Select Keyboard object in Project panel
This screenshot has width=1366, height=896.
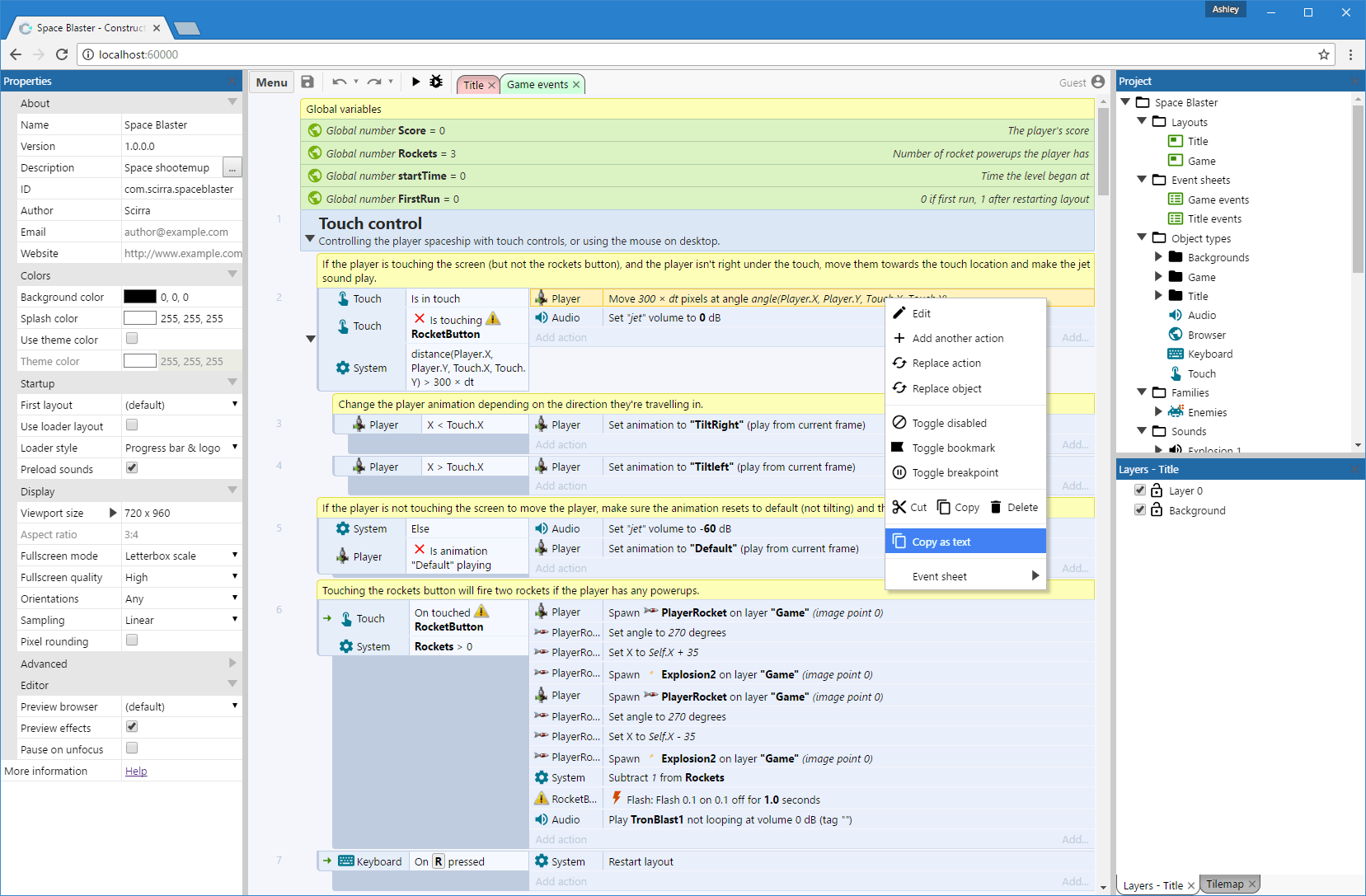1209,354
